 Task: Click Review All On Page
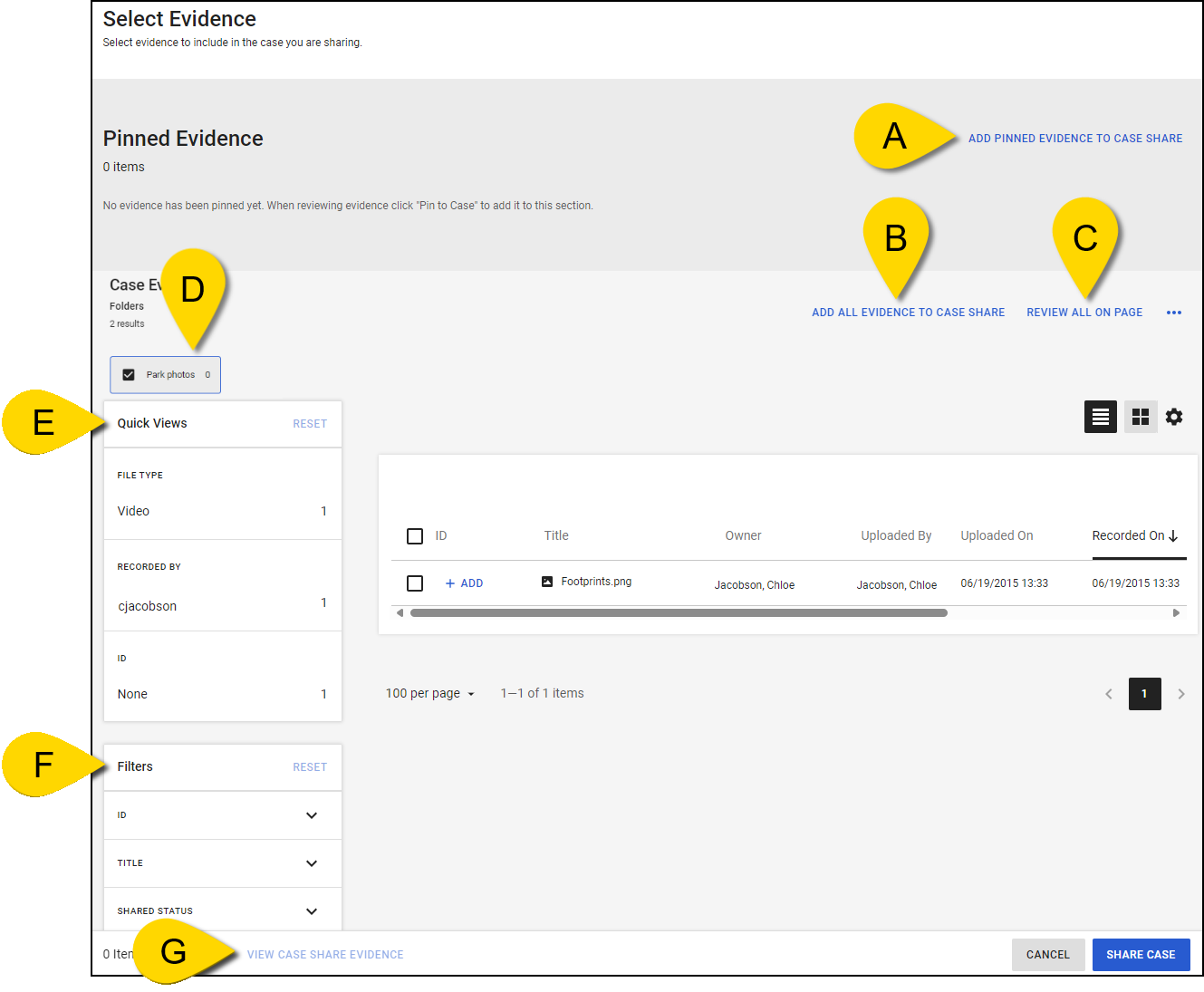tap(1084, 313)
